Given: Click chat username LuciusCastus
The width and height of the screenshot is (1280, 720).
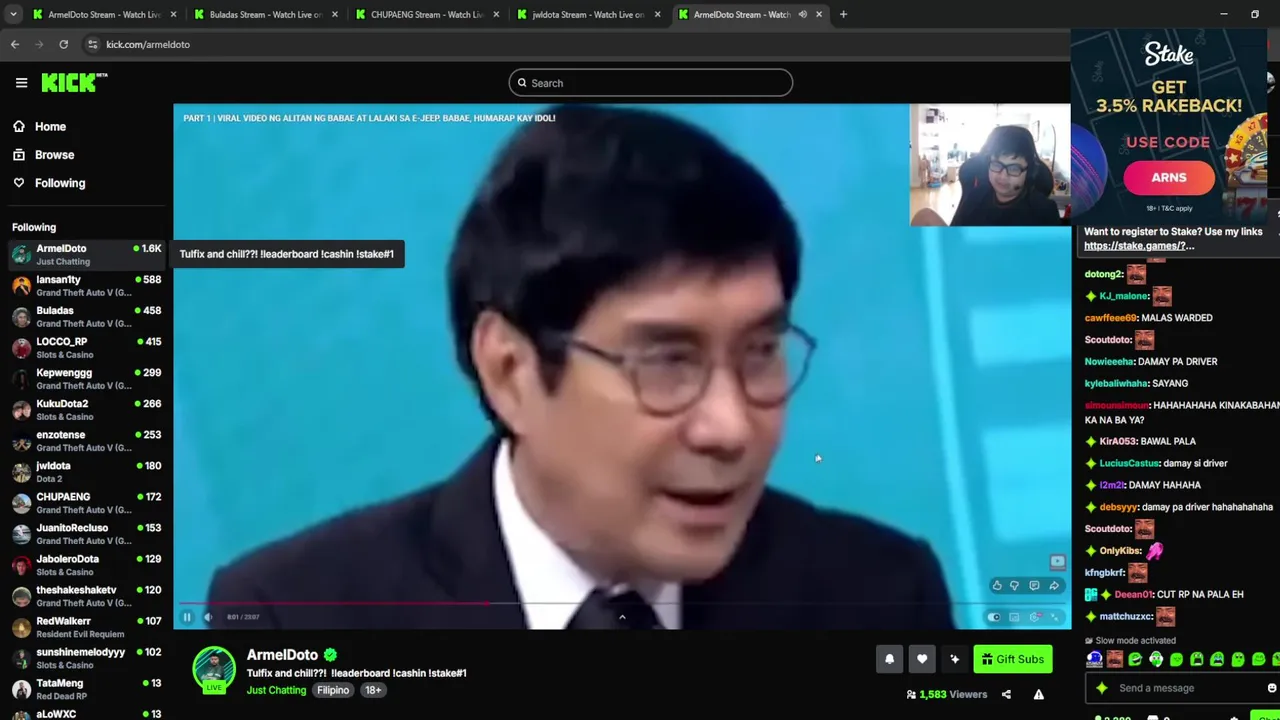Looking at the screenshot, I should point(1129,463).
